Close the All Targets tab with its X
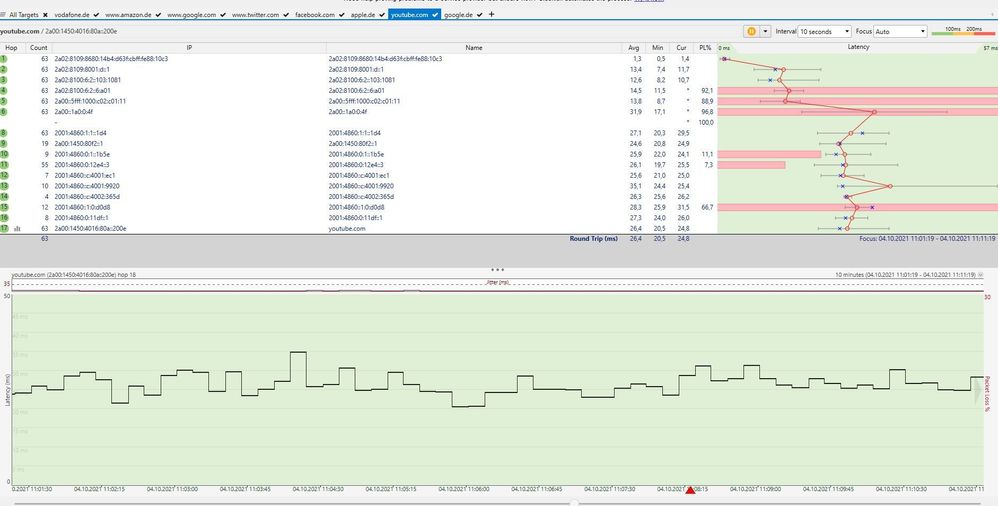 [x=45, y=15]
